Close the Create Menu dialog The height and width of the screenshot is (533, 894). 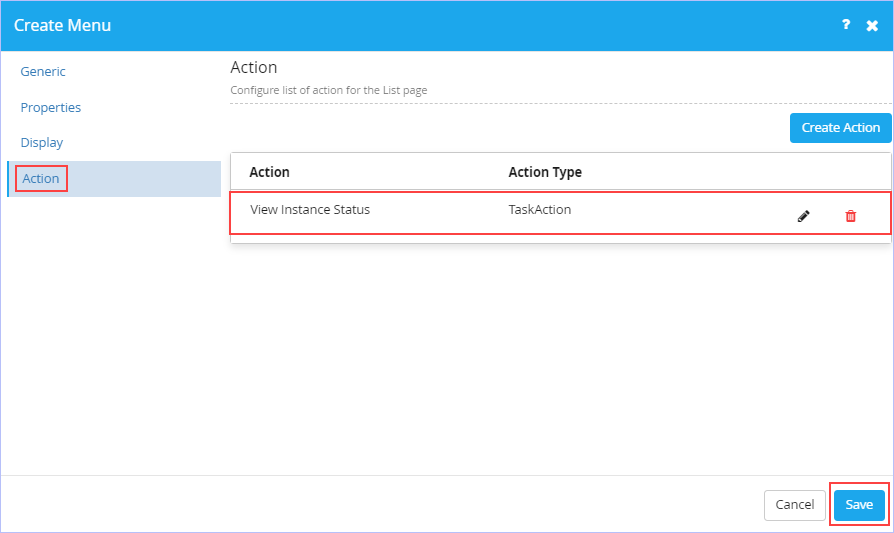(x=872, y=26)
